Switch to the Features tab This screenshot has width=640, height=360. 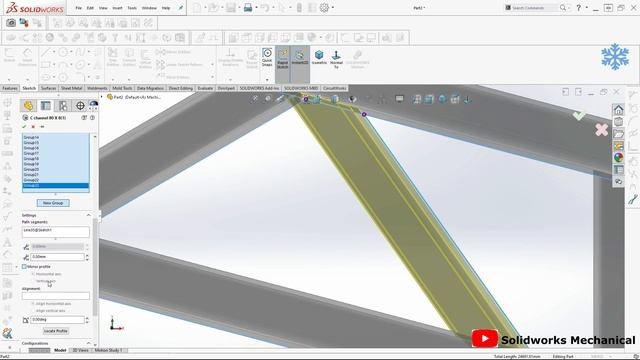[10, 88]
